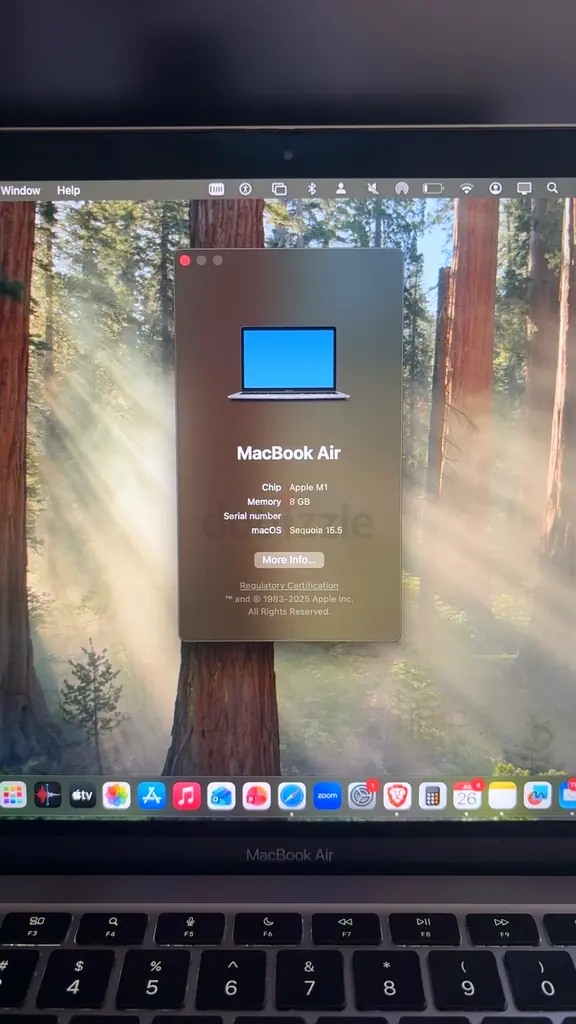The image size is (576, 1024).
Task: Open the Window menu
Action: 20,190
